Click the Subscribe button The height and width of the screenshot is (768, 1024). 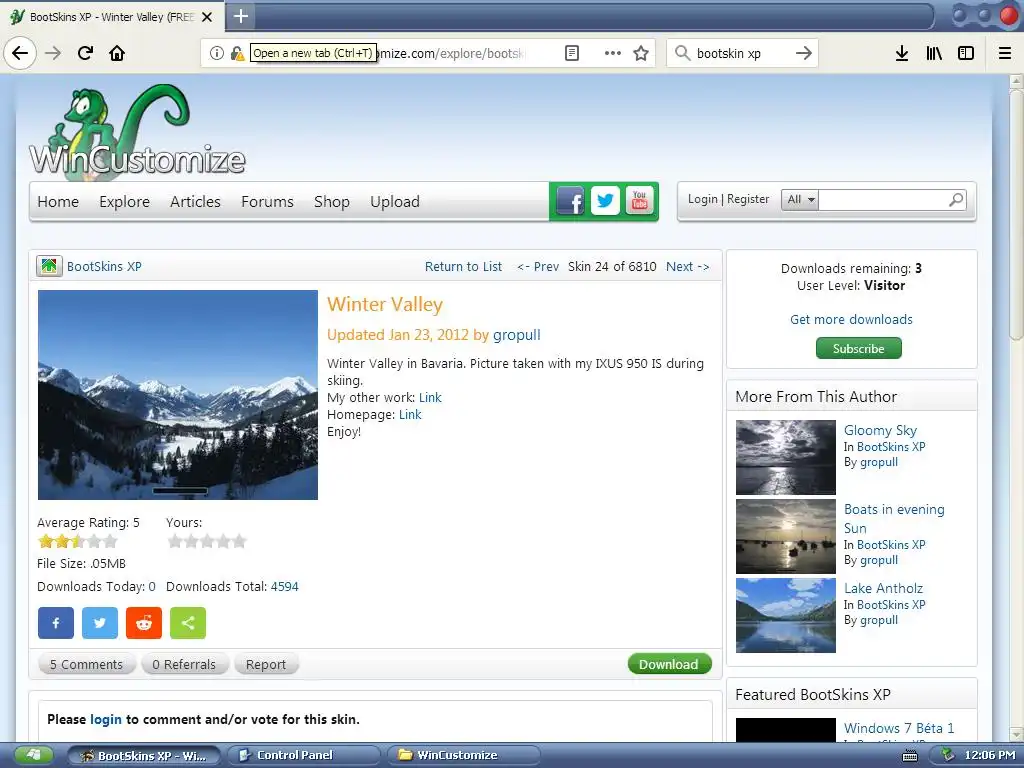coord(859,348)
